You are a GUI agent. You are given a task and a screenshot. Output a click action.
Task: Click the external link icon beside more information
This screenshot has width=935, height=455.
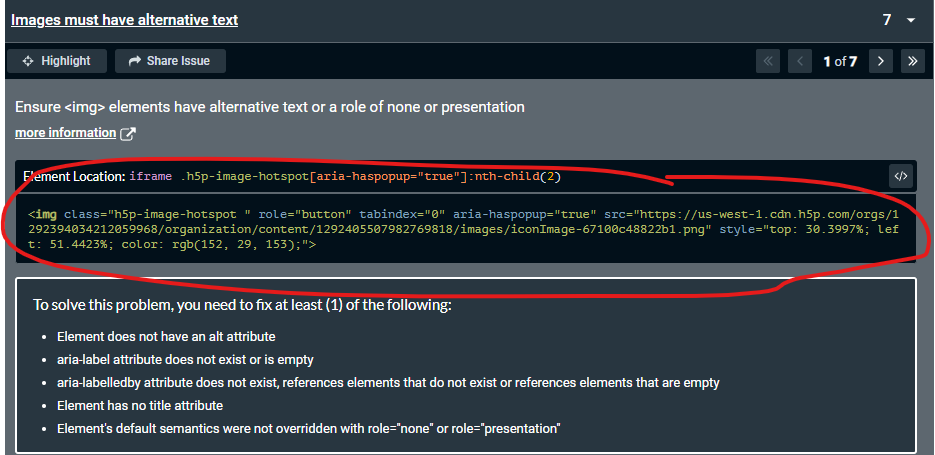[128, 133]
